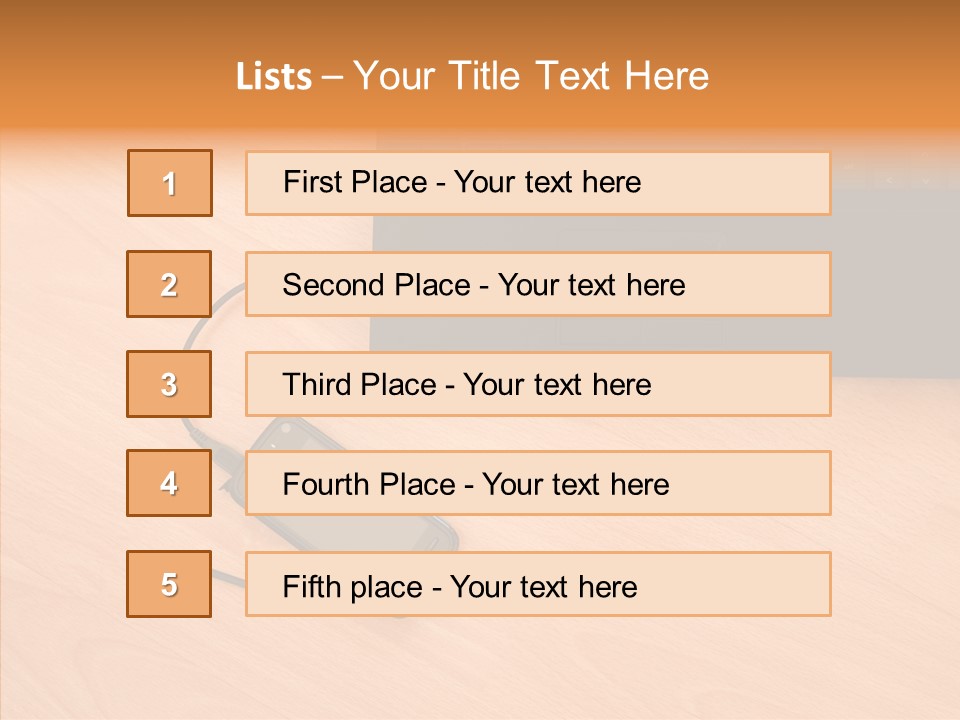Click the 'Third Place - Your text here' box
This screenshot has width=960, height=720.
pos(538,384)
